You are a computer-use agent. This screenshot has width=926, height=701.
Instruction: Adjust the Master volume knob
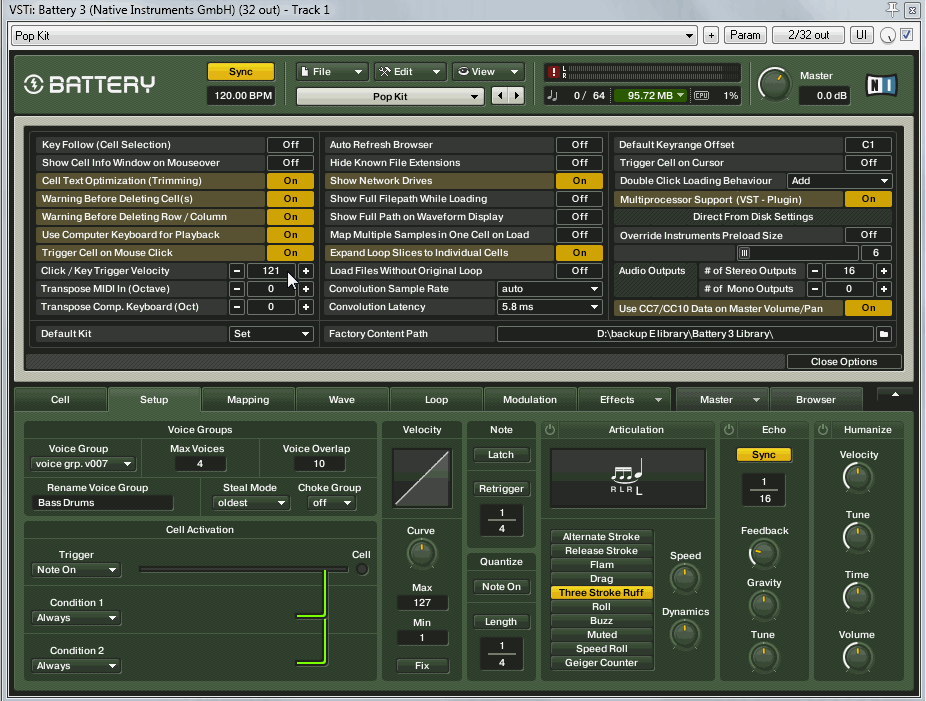pyautogui.click(x=774, y=84)
